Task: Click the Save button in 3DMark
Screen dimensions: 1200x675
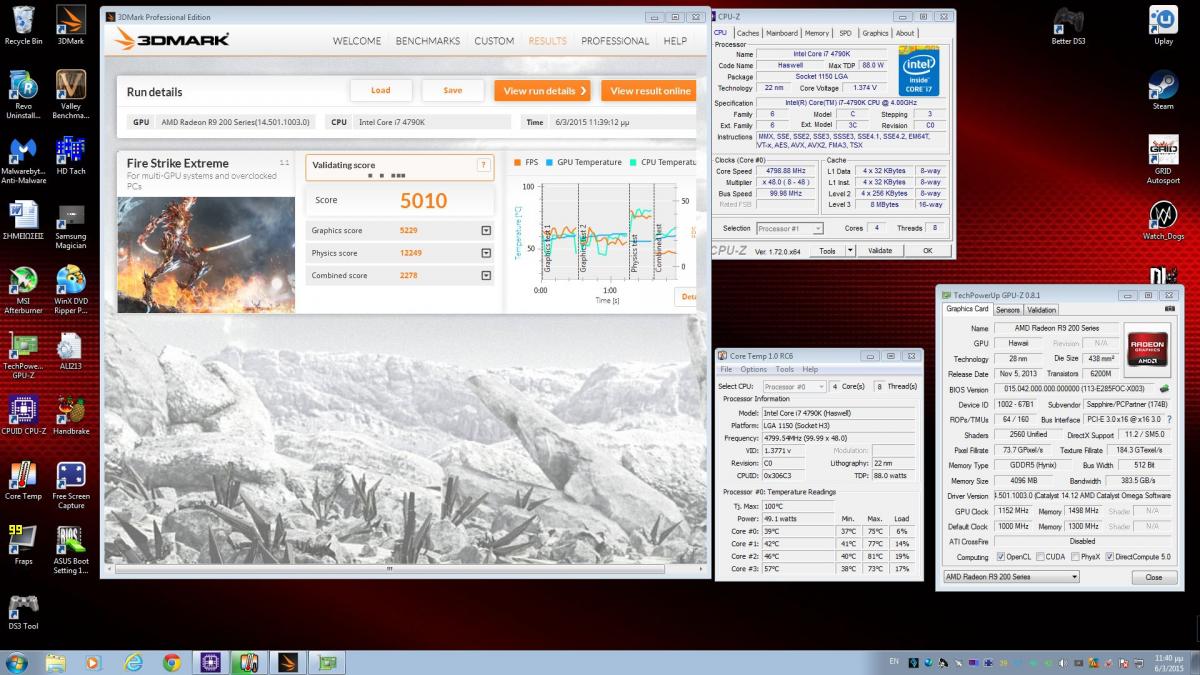Action: click(453, 90)
